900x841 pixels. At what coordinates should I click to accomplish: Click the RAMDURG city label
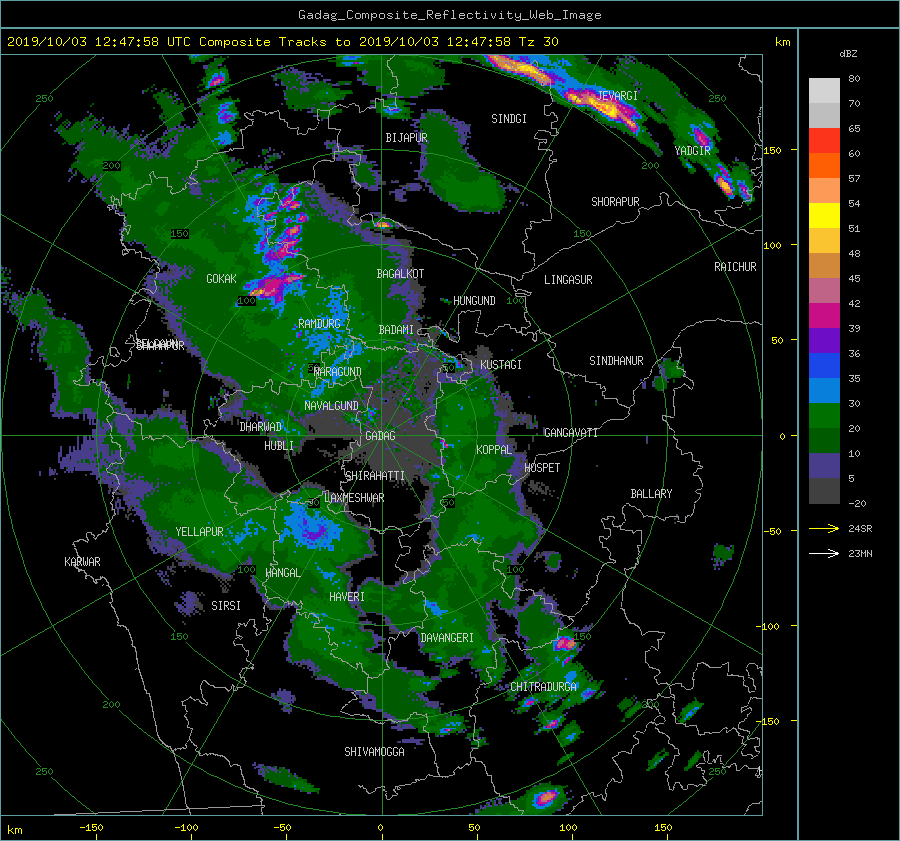(319, 324)
